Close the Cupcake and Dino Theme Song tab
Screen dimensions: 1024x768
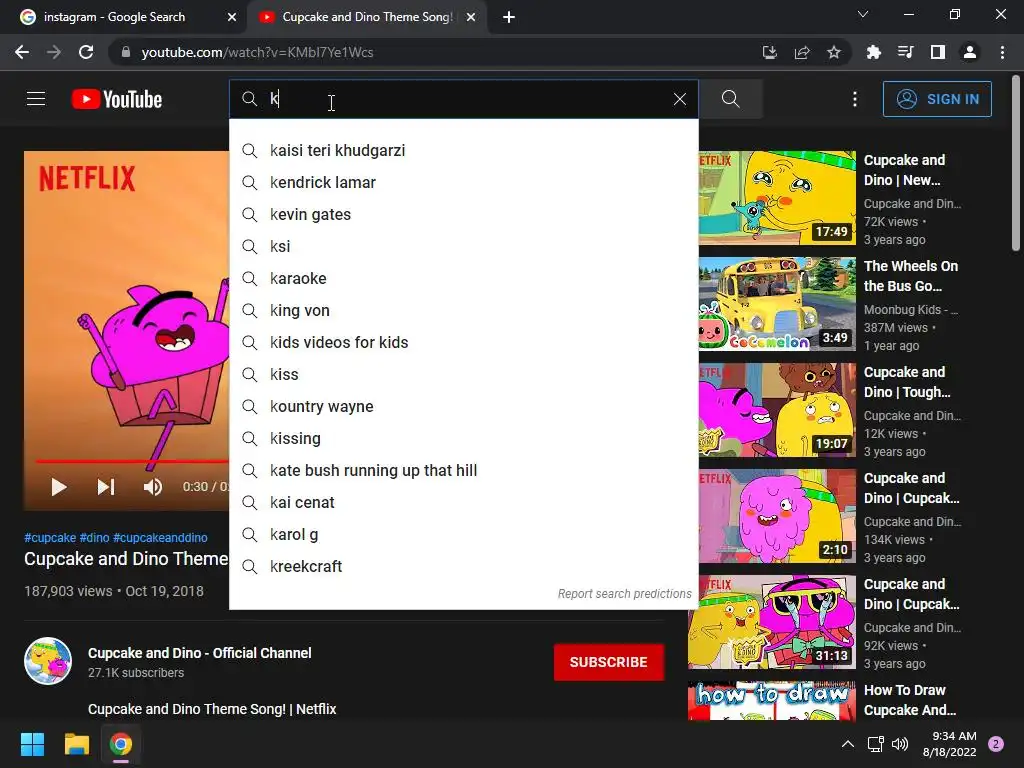471,17
